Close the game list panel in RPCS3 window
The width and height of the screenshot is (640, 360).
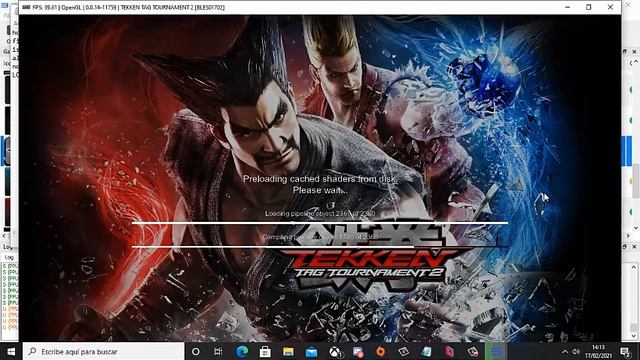634,51
